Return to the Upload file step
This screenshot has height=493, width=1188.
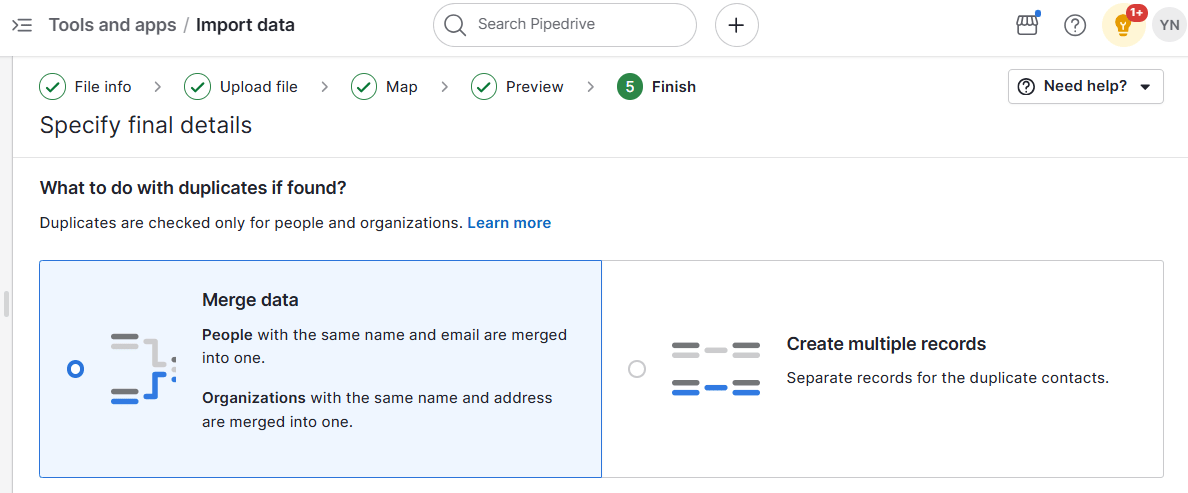point(241,87)
